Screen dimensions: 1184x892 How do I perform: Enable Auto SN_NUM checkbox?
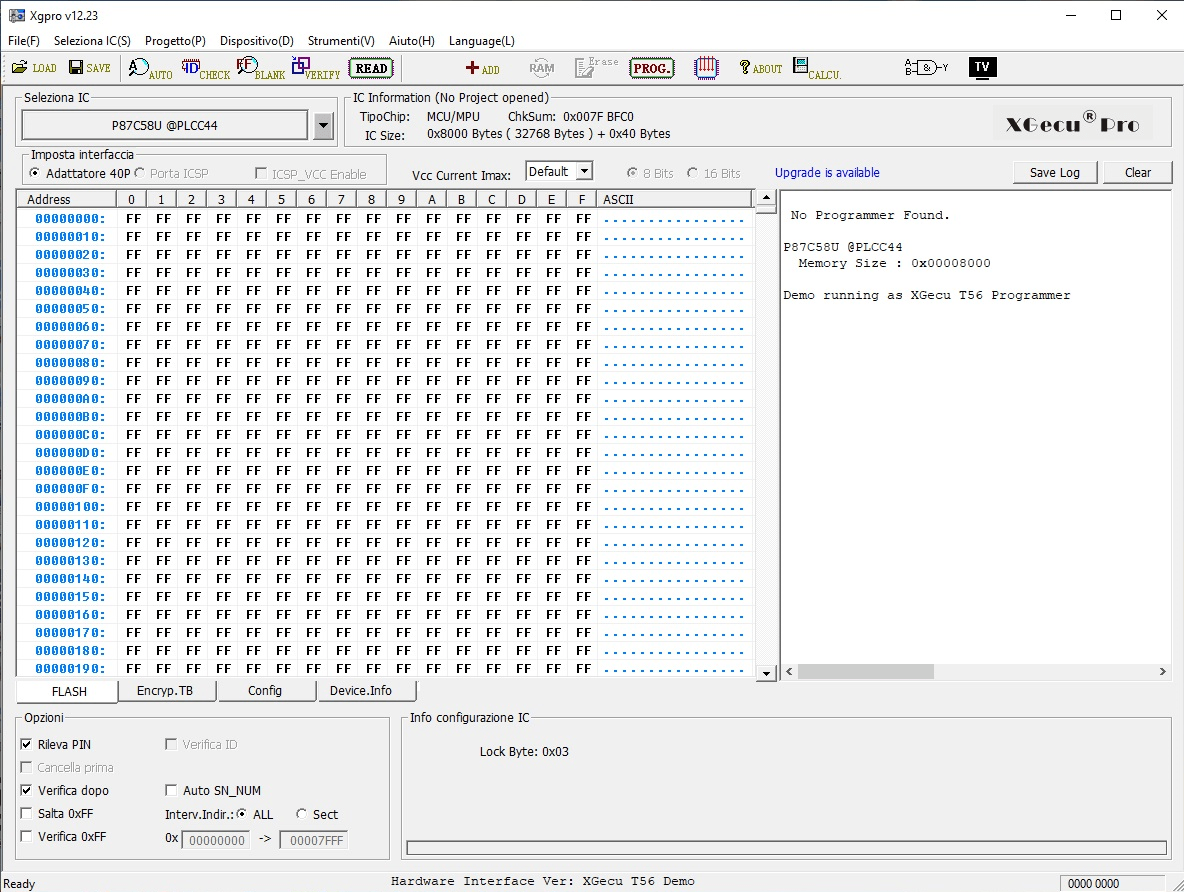pyautogui.click(x=171, y=790)
